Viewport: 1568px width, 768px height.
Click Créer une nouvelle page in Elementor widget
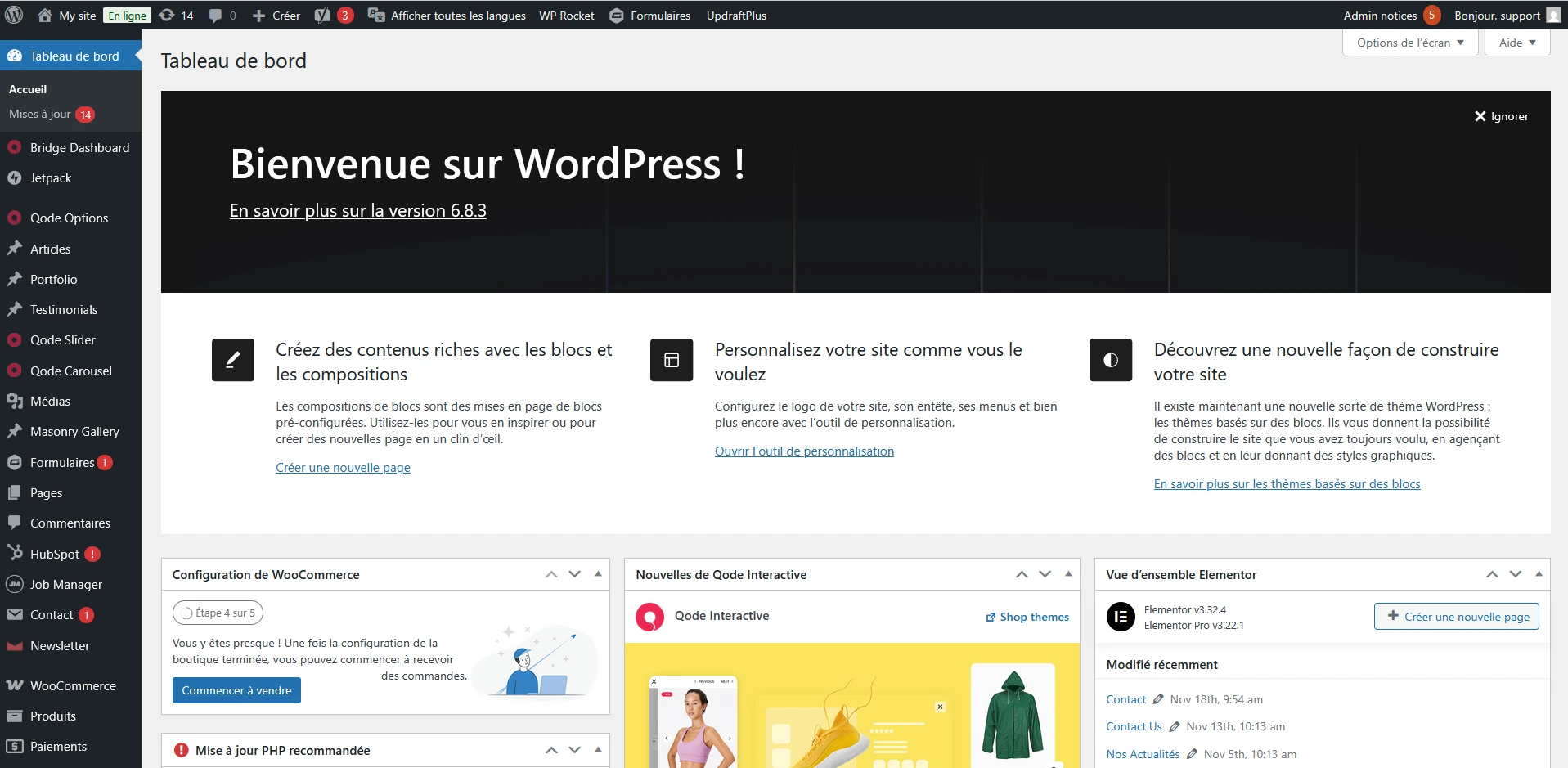[1457, 617]
